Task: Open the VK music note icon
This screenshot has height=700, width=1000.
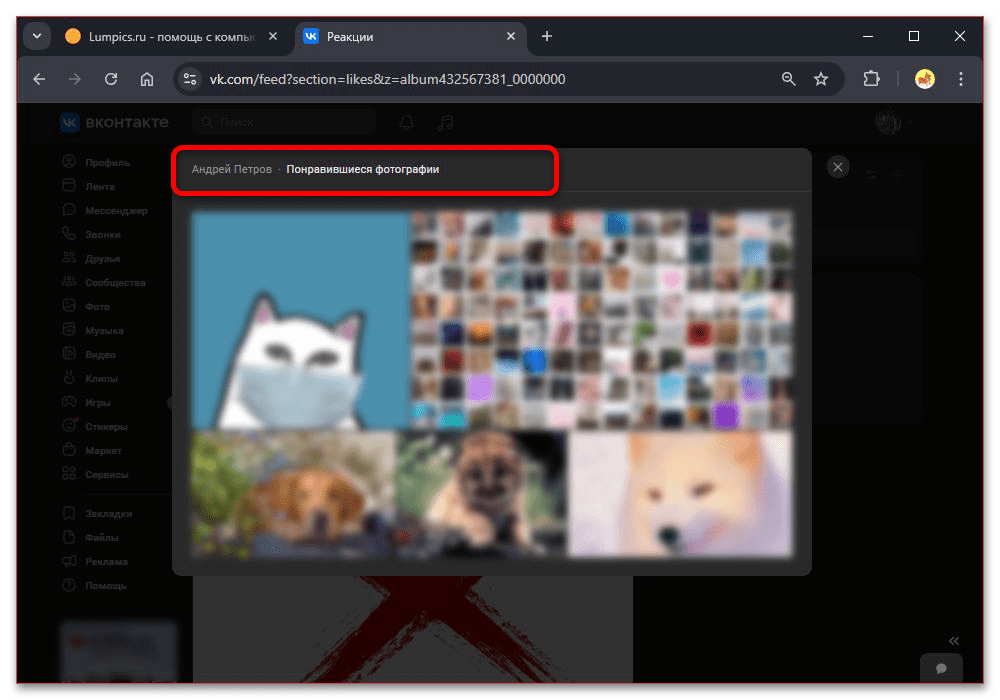Action: [x=446, y=122]
